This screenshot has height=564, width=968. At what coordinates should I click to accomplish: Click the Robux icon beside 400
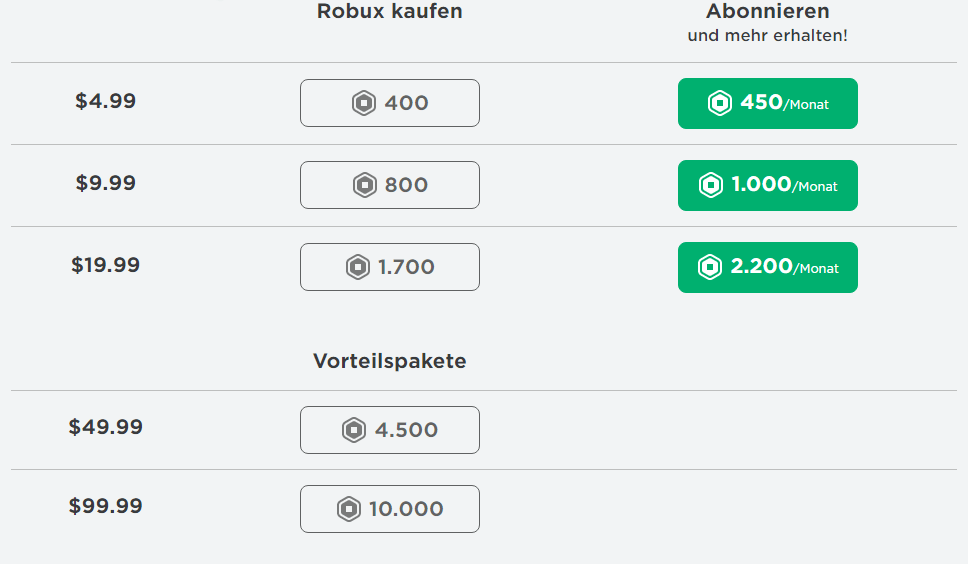click(364, 103)
